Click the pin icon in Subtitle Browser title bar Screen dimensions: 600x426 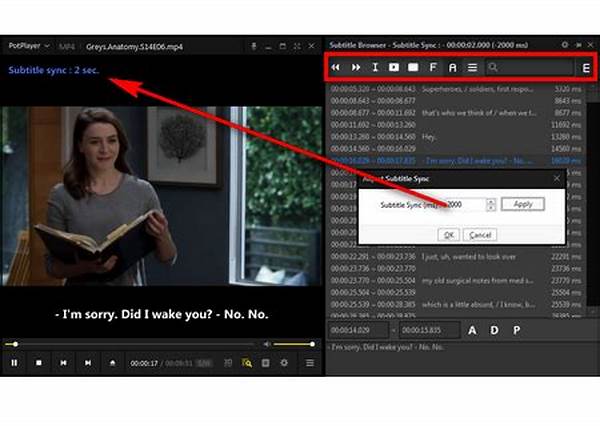[x=578, y=45]
